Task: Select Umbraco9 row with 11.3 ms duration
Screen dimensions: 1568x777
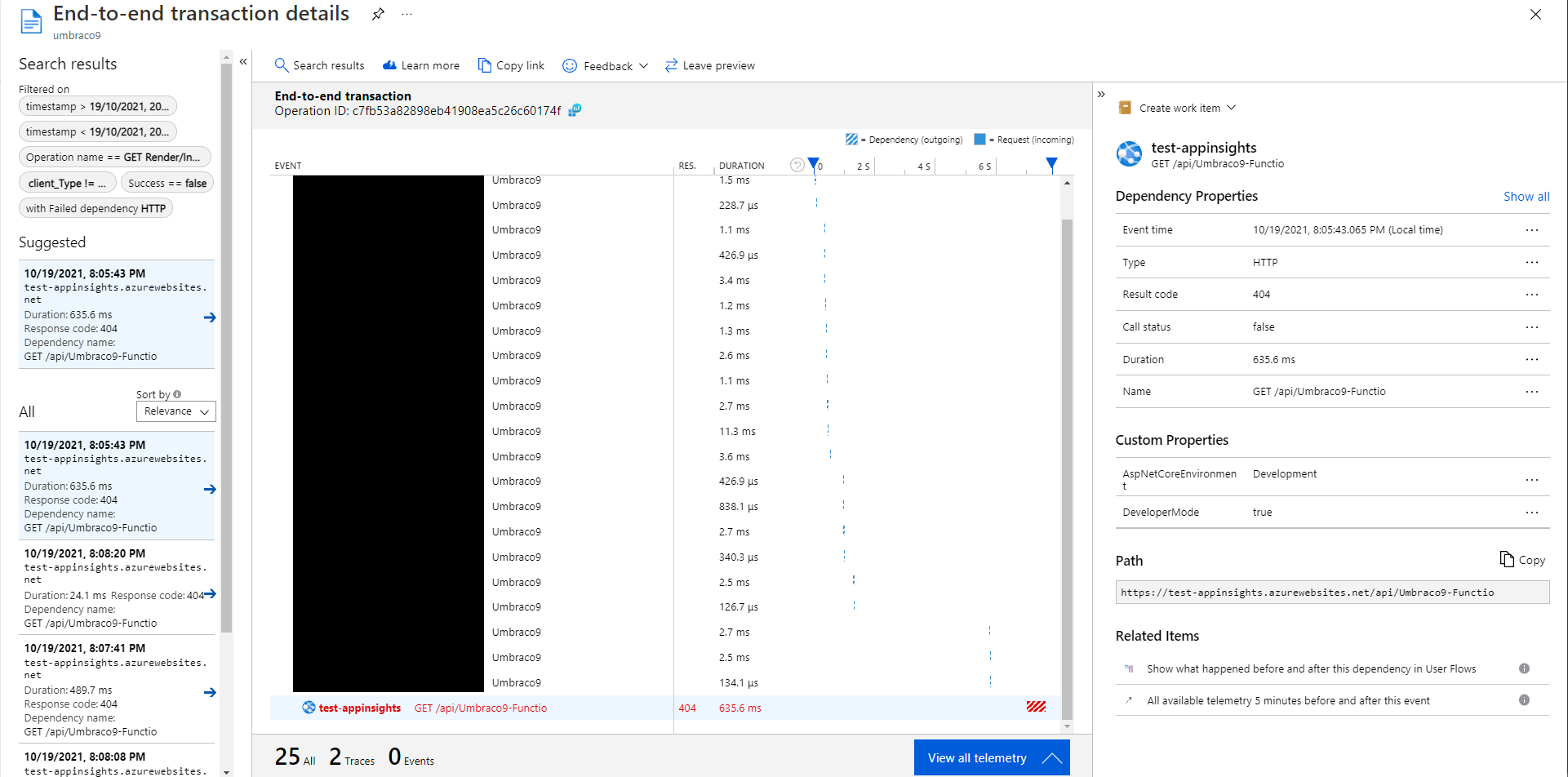Action: (665, 431)
